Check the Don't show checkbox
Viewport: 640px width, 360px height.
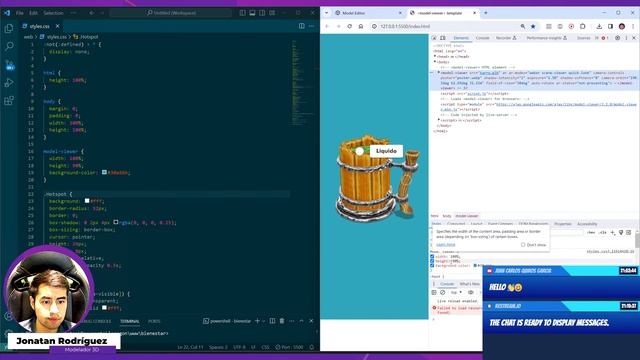[x=523, y=245]
